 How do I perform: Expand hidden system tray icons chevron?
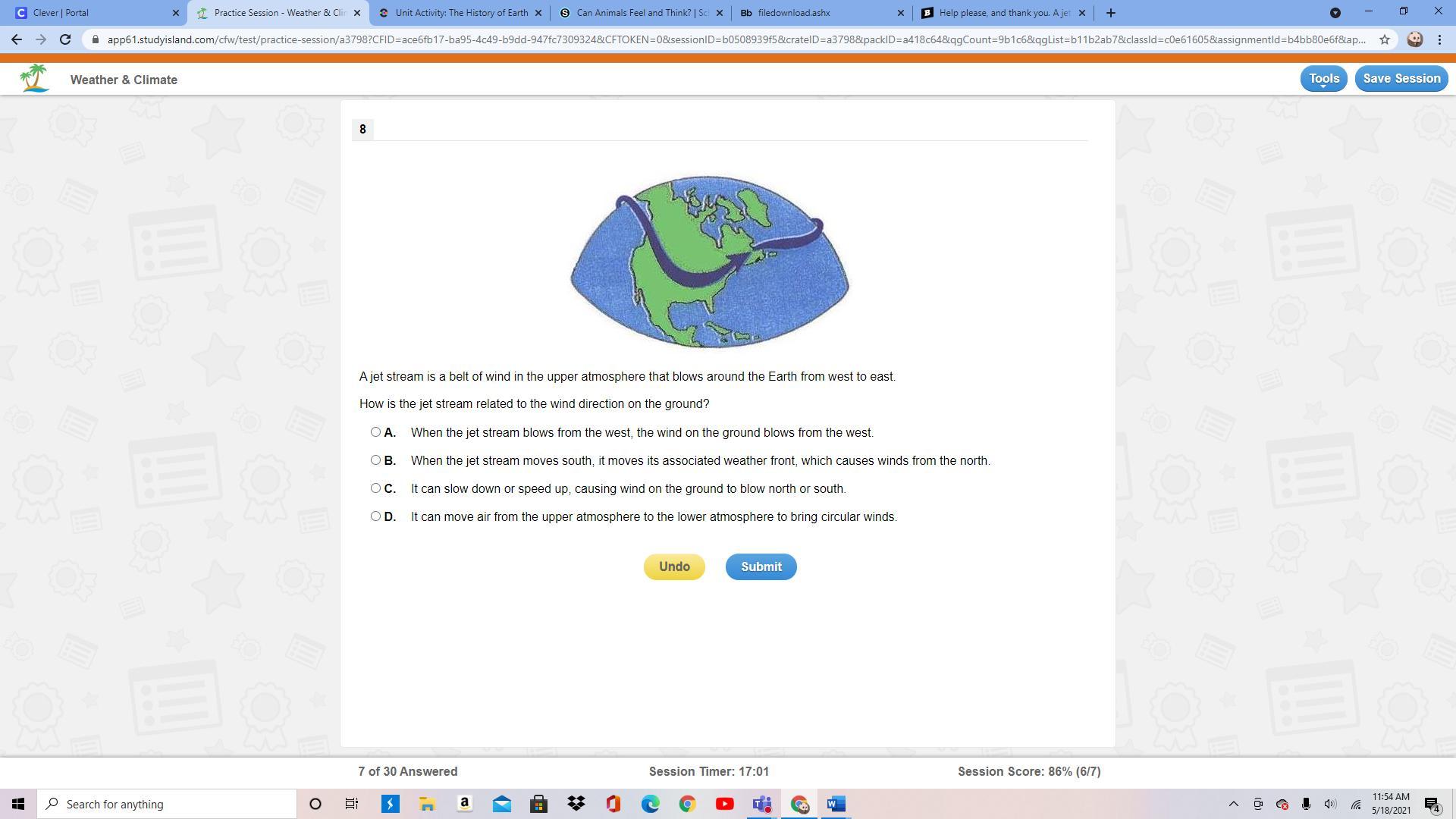pyautogui.click(x=1234, y=804)
